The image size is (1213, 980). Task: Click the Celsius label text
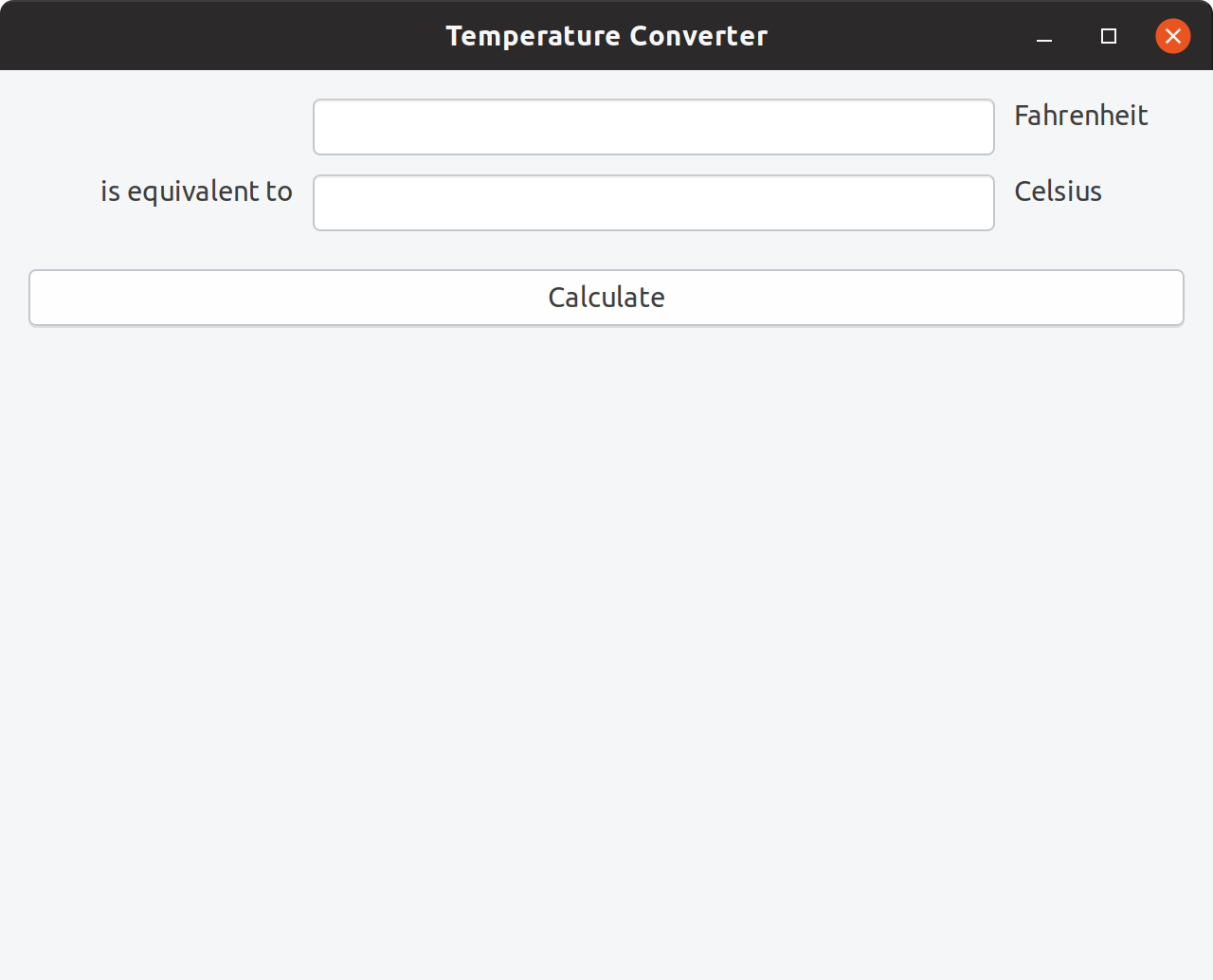pos(1058,191)
